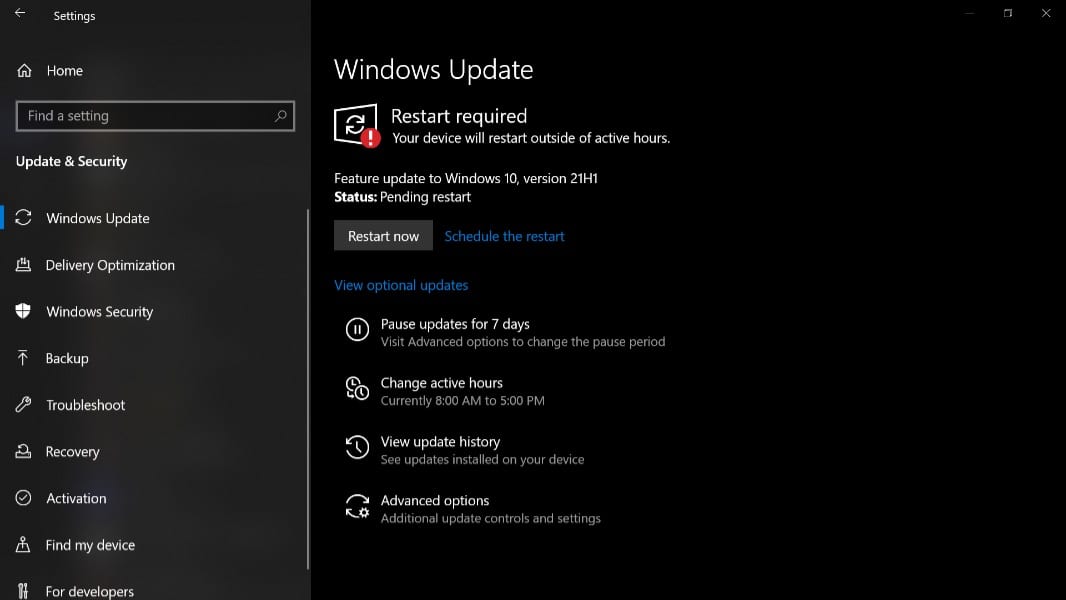Click the 'Windows Update' page title

(434, 70)
